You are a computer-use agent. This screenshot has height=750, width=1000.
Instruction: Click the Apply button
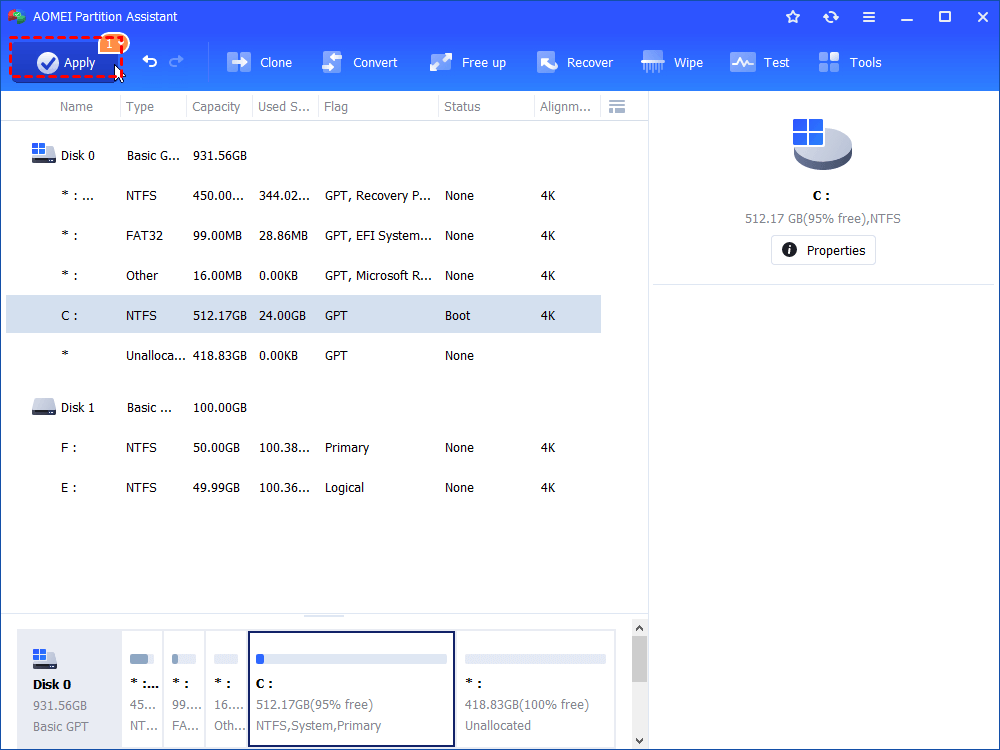tap(65, 62)
